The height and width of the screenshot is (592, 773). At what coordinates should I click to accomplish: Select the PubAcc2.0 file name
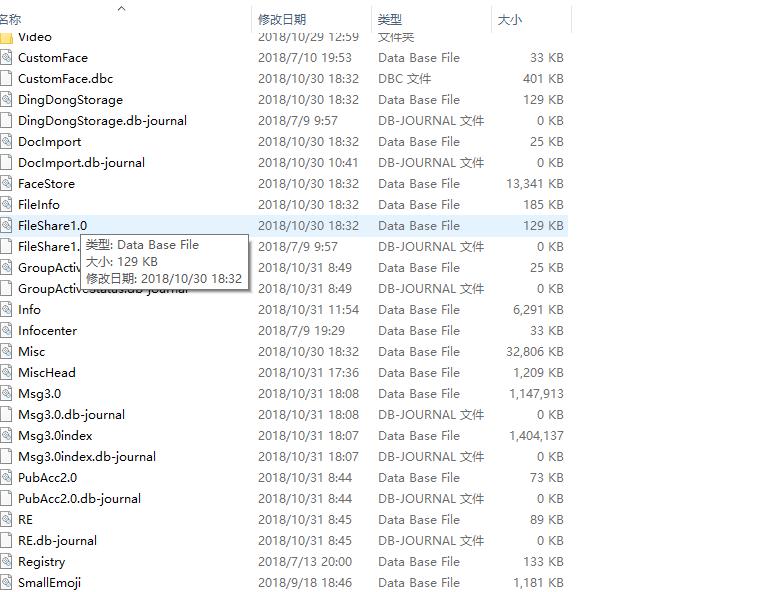tap(47, 478)
